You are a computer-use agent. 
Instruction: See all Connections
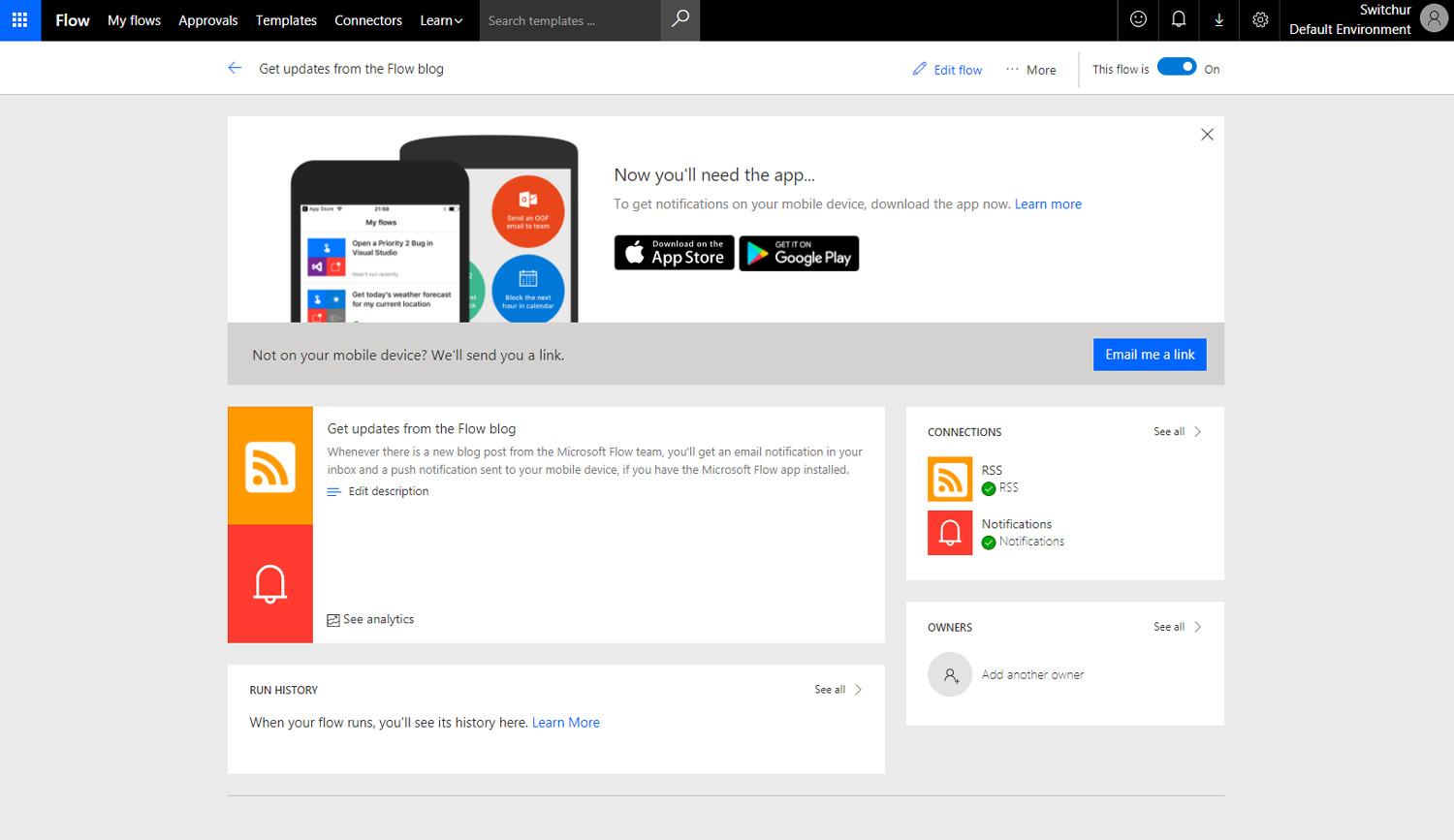click(1168, 432)
